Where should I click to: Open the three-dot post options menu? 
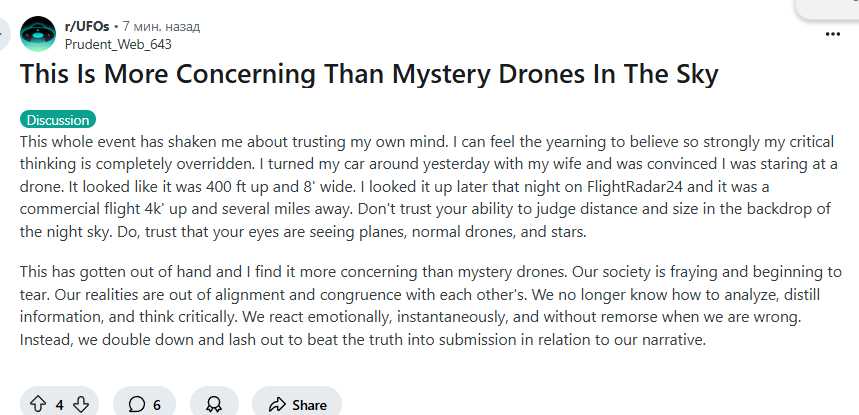click(833, 34)
